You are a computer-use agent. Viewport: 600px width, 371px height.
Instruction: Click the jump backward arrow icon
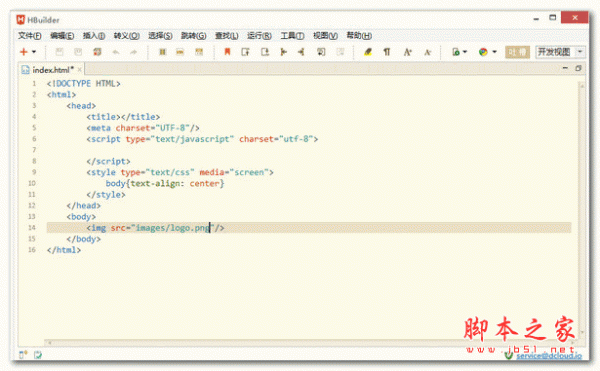coord(302,52)
